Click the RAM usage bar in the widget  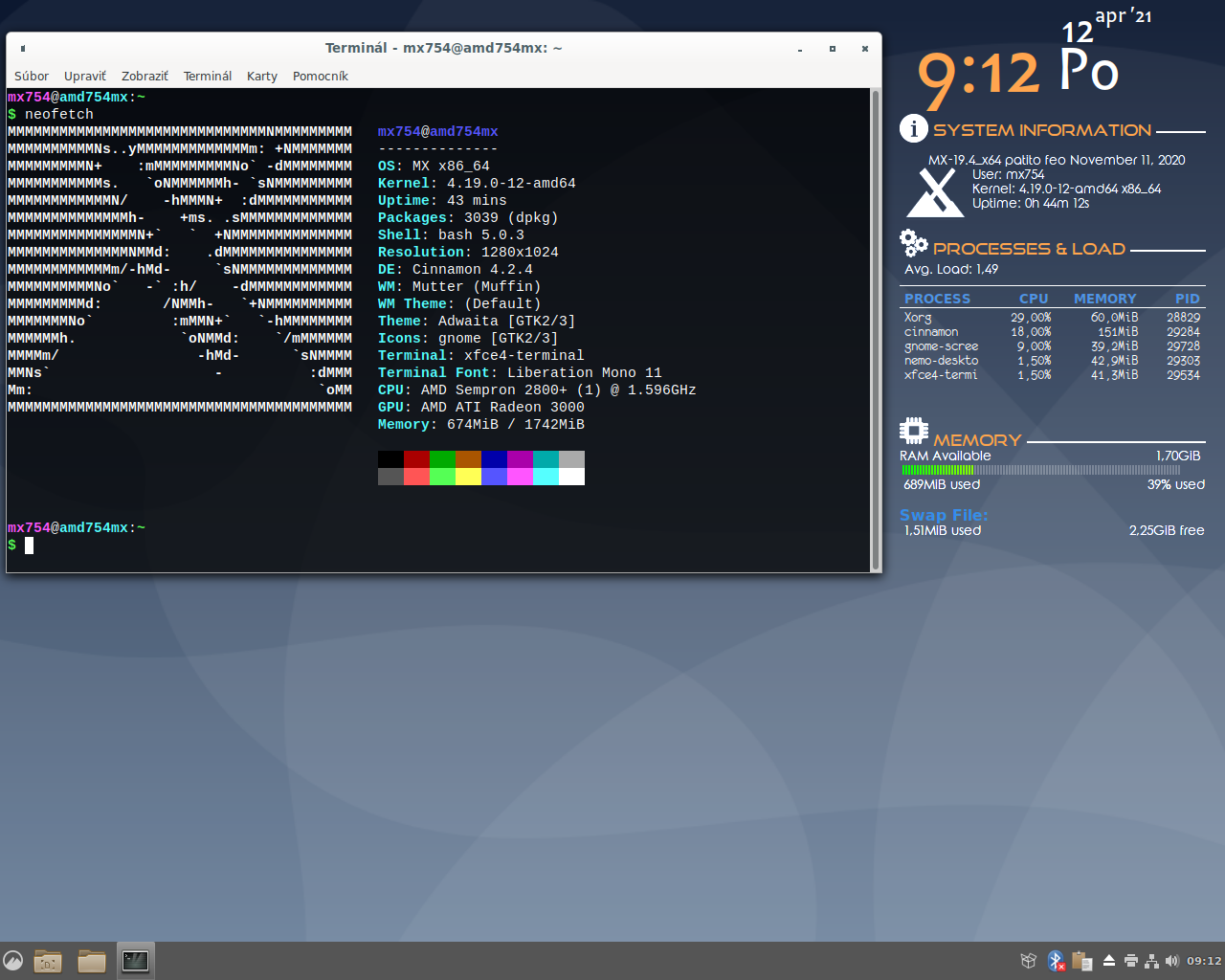click(x=1041, y=470)
